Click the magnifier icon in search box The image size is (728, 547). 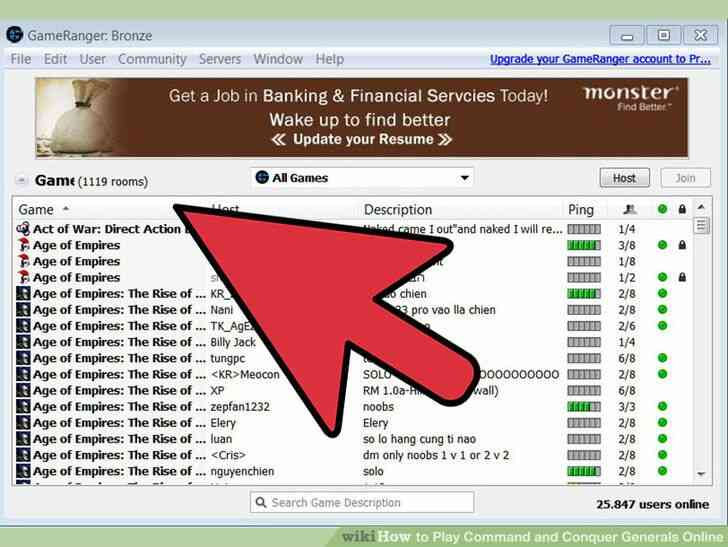[x=261, y=502]
